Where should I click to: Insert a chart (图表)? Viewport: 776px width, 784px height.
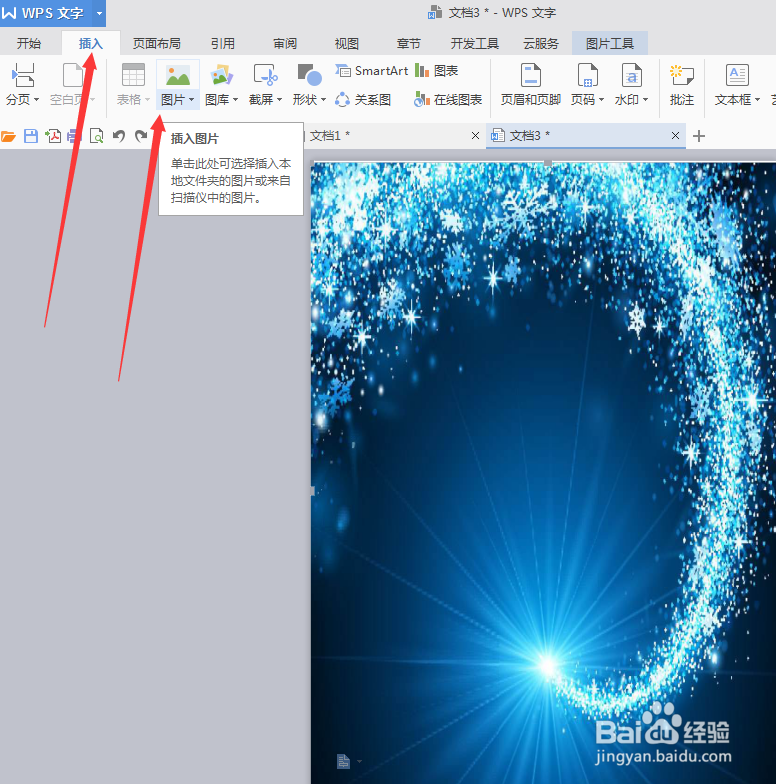[436, 71]
